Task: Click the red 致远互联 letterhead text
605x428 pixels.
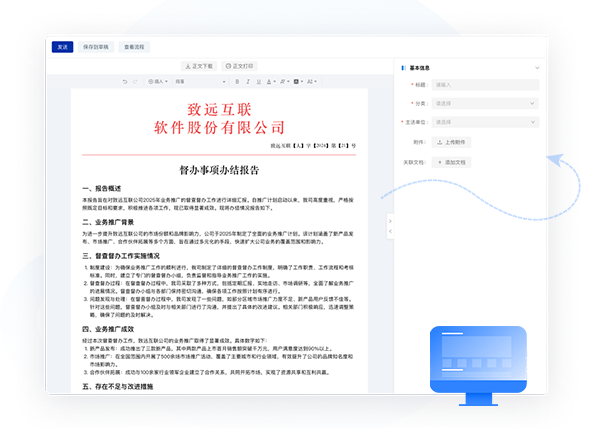Action: tap(219, 110)
